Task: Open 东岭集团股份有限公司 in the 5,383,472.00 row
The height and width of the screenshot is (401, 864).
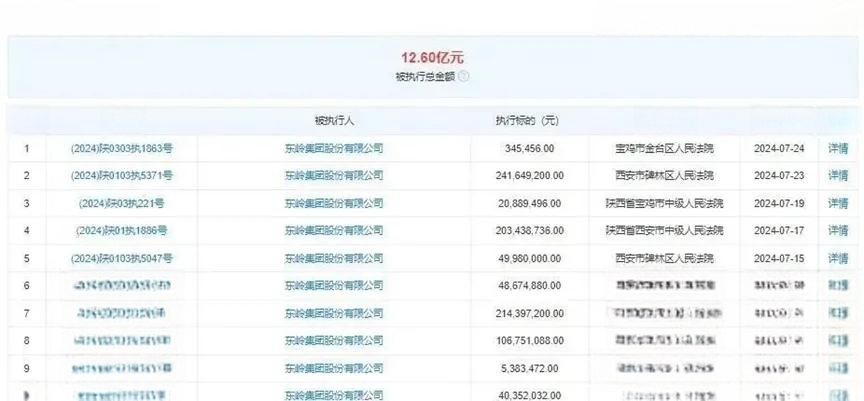Action: [x=334, y=368]
